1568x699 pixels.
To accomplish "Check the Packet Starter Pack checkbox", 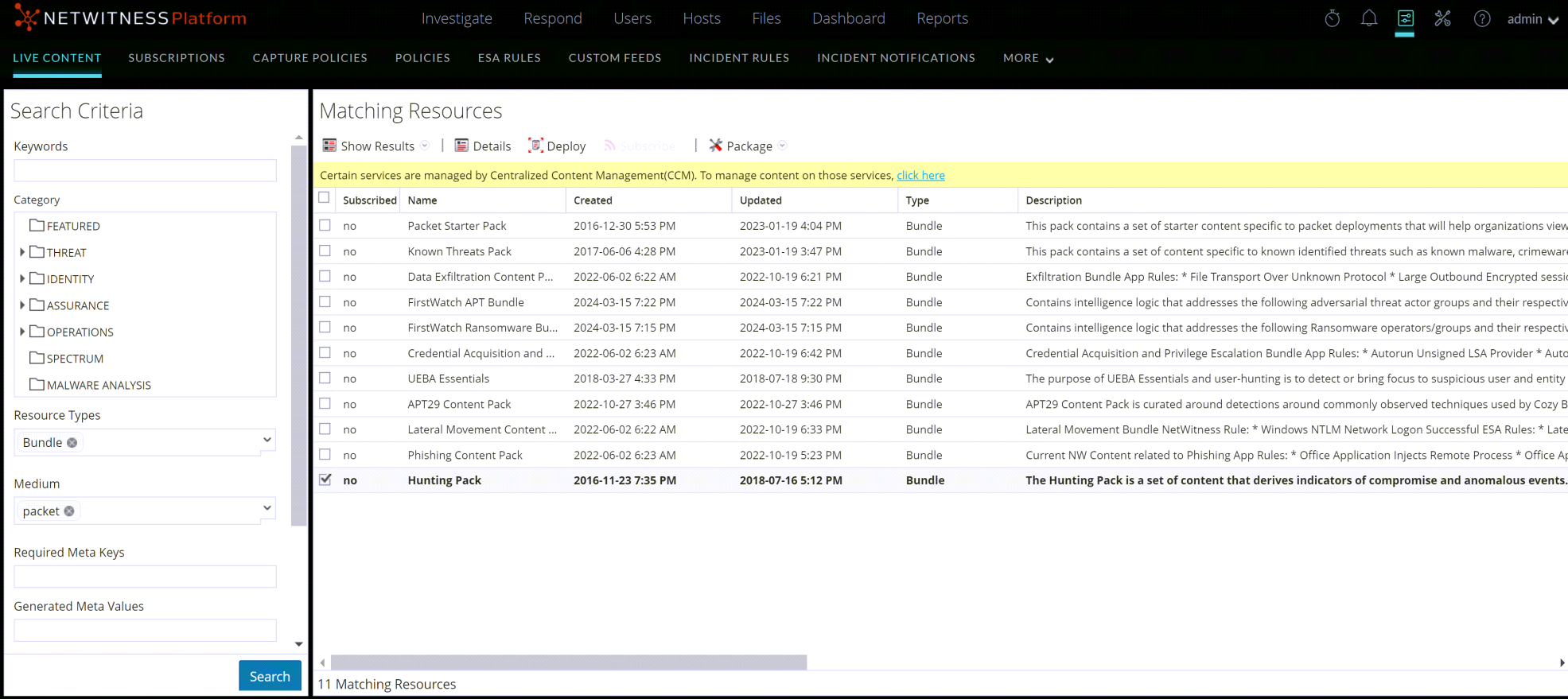I will [x=325, y=225].
